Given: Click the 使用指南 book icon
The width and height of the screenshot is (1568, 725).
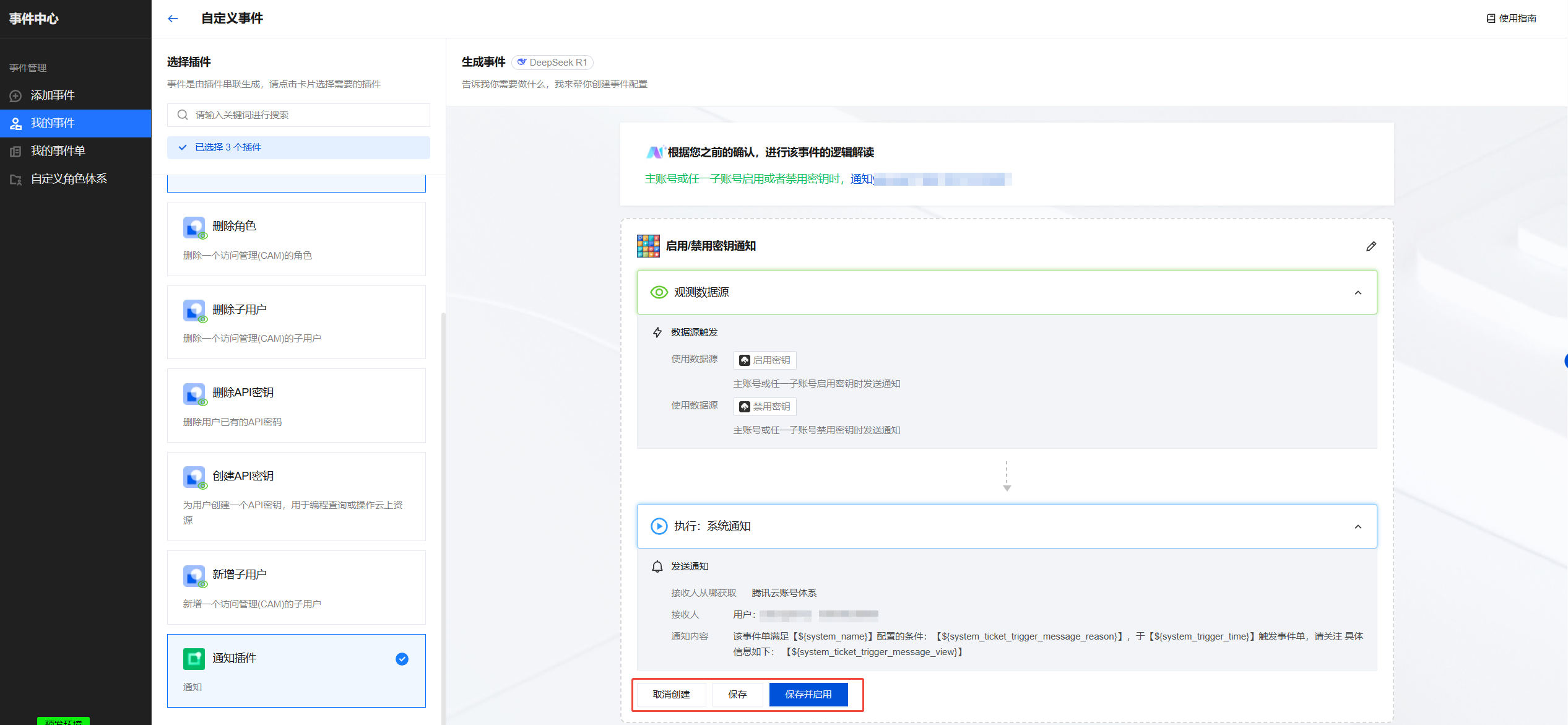Looking at the screenshot, I should coord(1491,19).
